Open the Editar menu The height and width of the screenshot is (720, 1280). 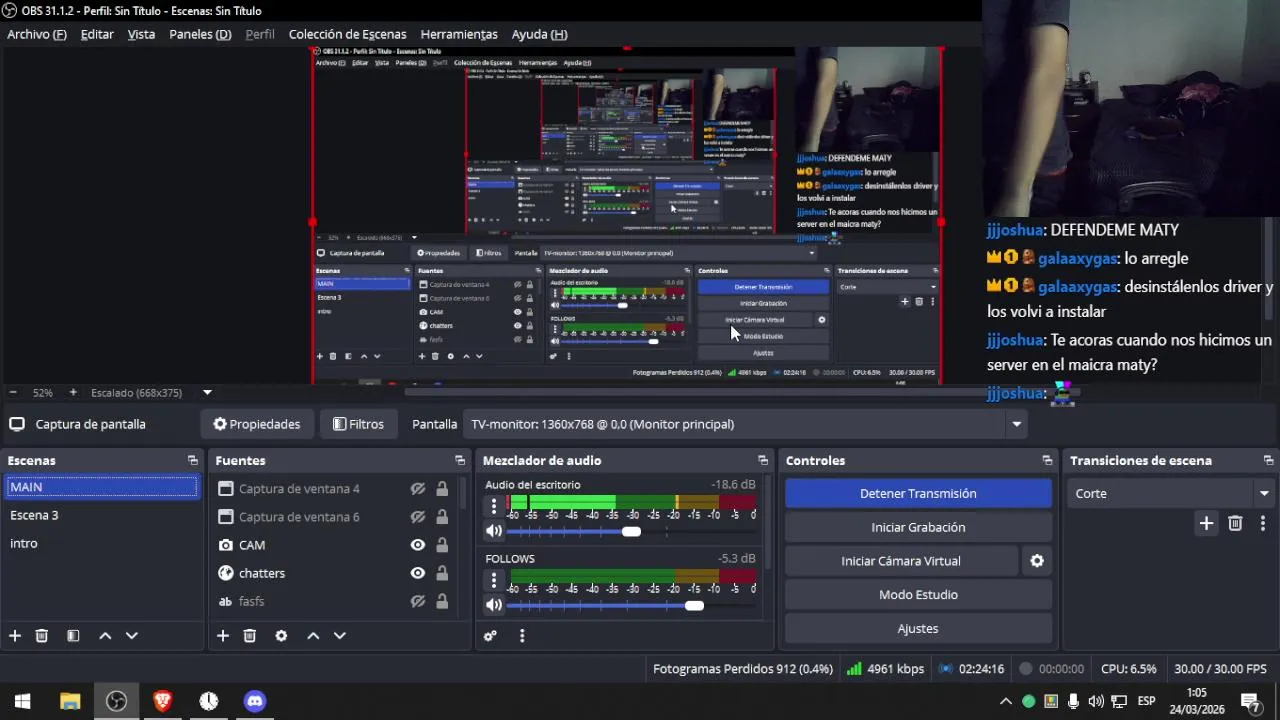tap(97, 34)
